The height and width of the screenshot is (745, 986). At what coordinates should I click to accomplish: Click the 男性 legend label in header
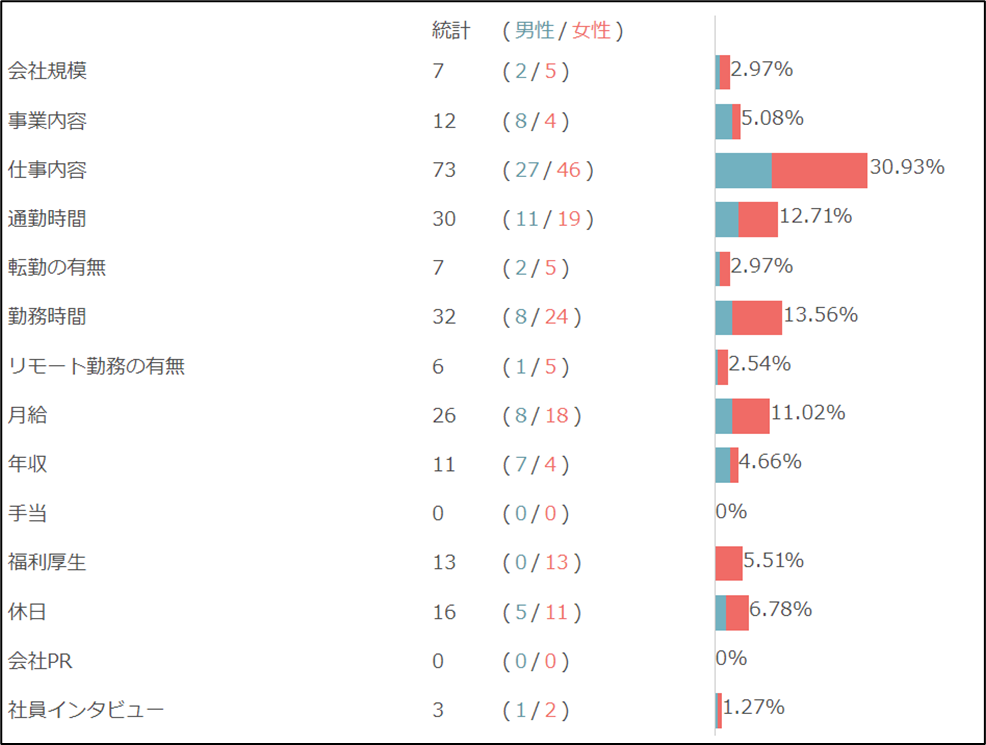pos(534,31)
